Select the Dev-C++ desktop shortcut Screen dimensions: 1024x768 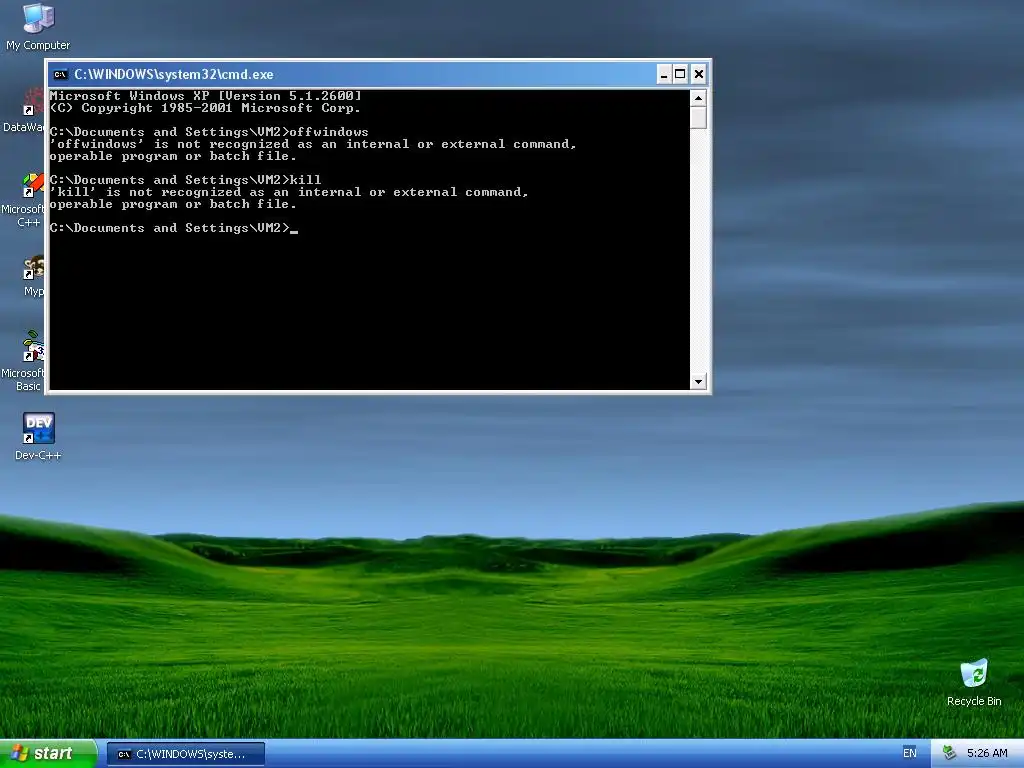[38, 436]
